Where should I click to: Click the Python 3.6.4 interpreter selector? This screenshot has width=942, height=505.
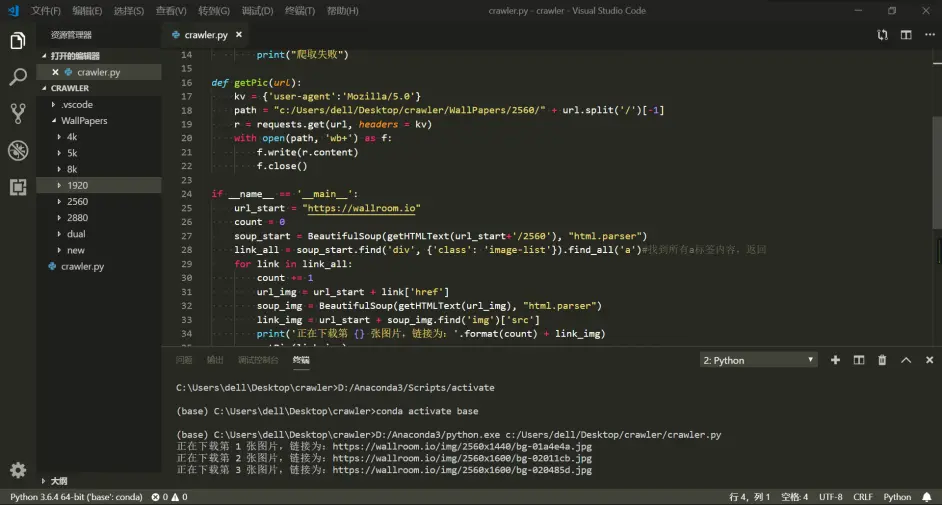(x=76, y=497)
